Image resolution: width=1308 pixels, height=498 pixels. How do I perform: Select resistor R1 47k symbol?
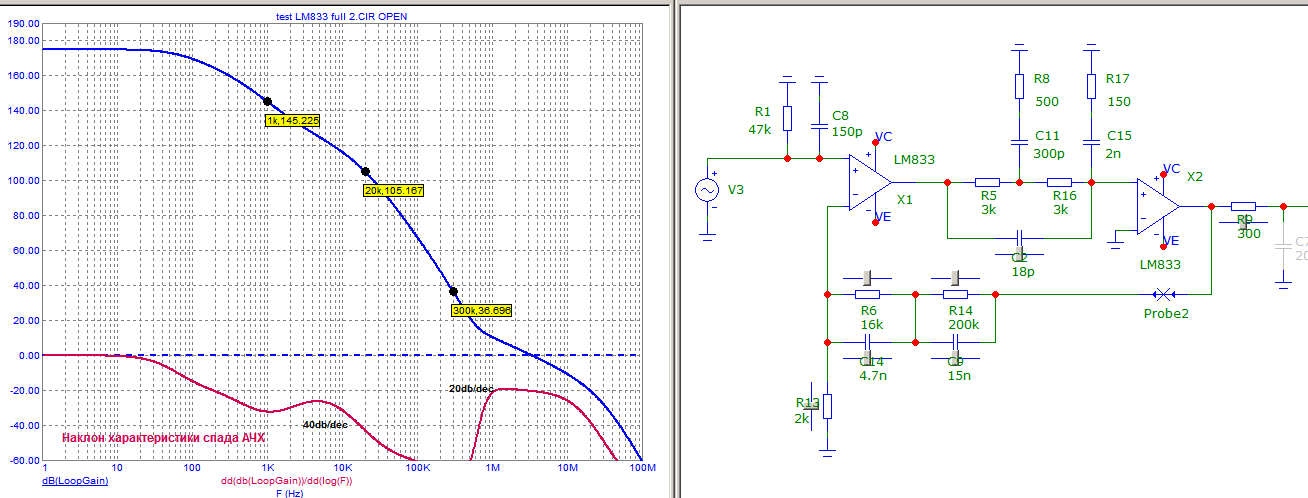click(x=788, y=119)
